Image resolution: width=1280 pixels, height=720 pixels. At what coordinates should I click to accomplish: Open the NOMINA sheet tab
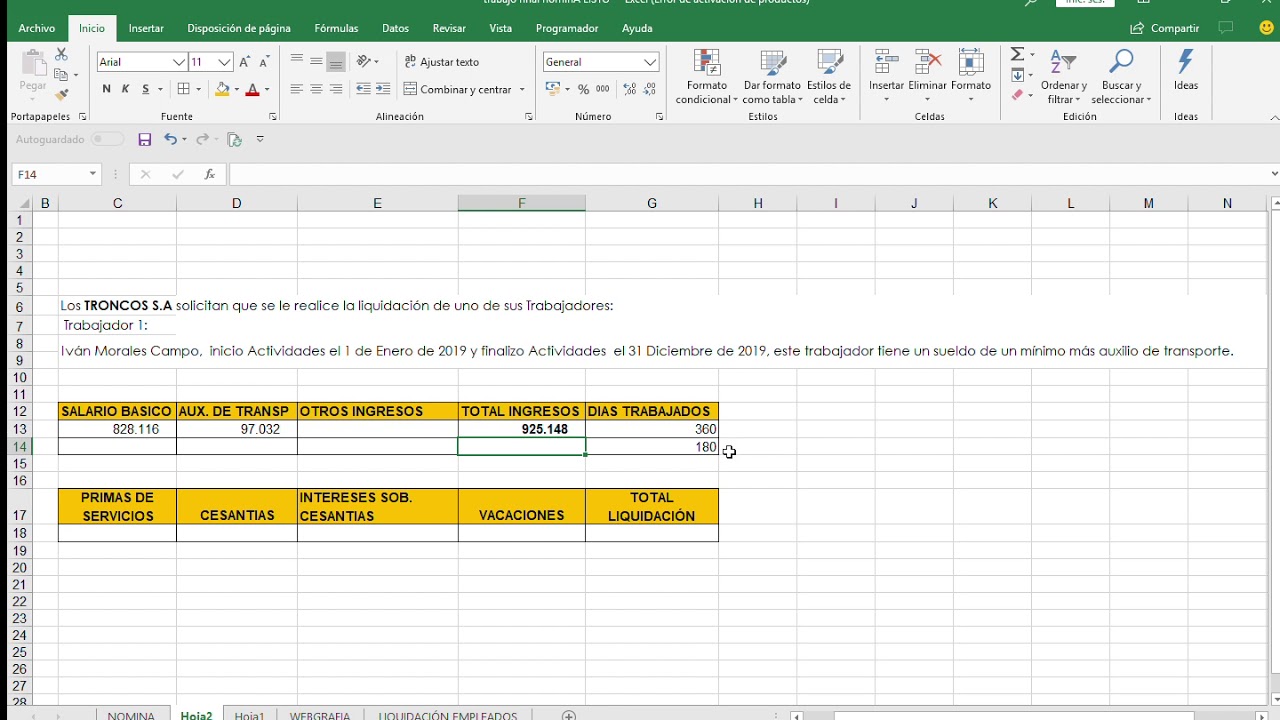coord(131,714)
